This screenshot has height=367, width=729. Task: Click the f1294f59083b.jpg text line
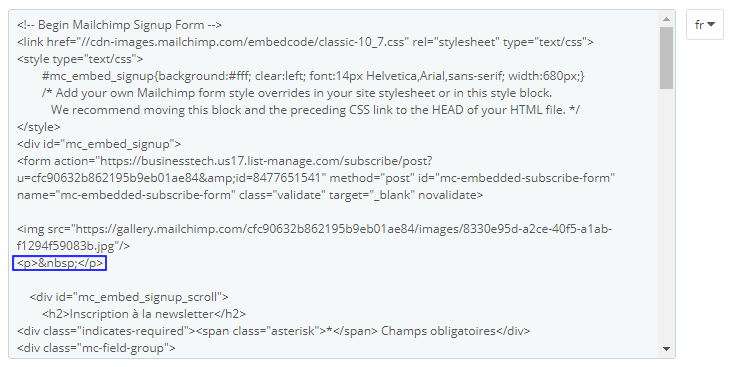click(x=73, y=246)
